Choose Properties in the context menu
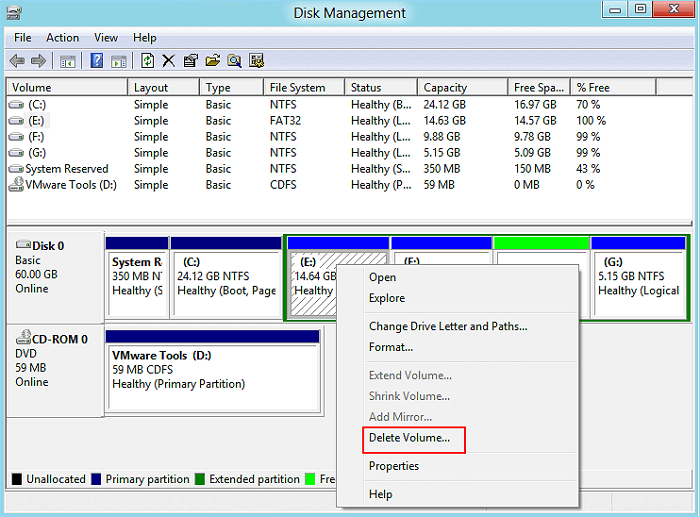The image size is (700, 517). click(471, 466)
